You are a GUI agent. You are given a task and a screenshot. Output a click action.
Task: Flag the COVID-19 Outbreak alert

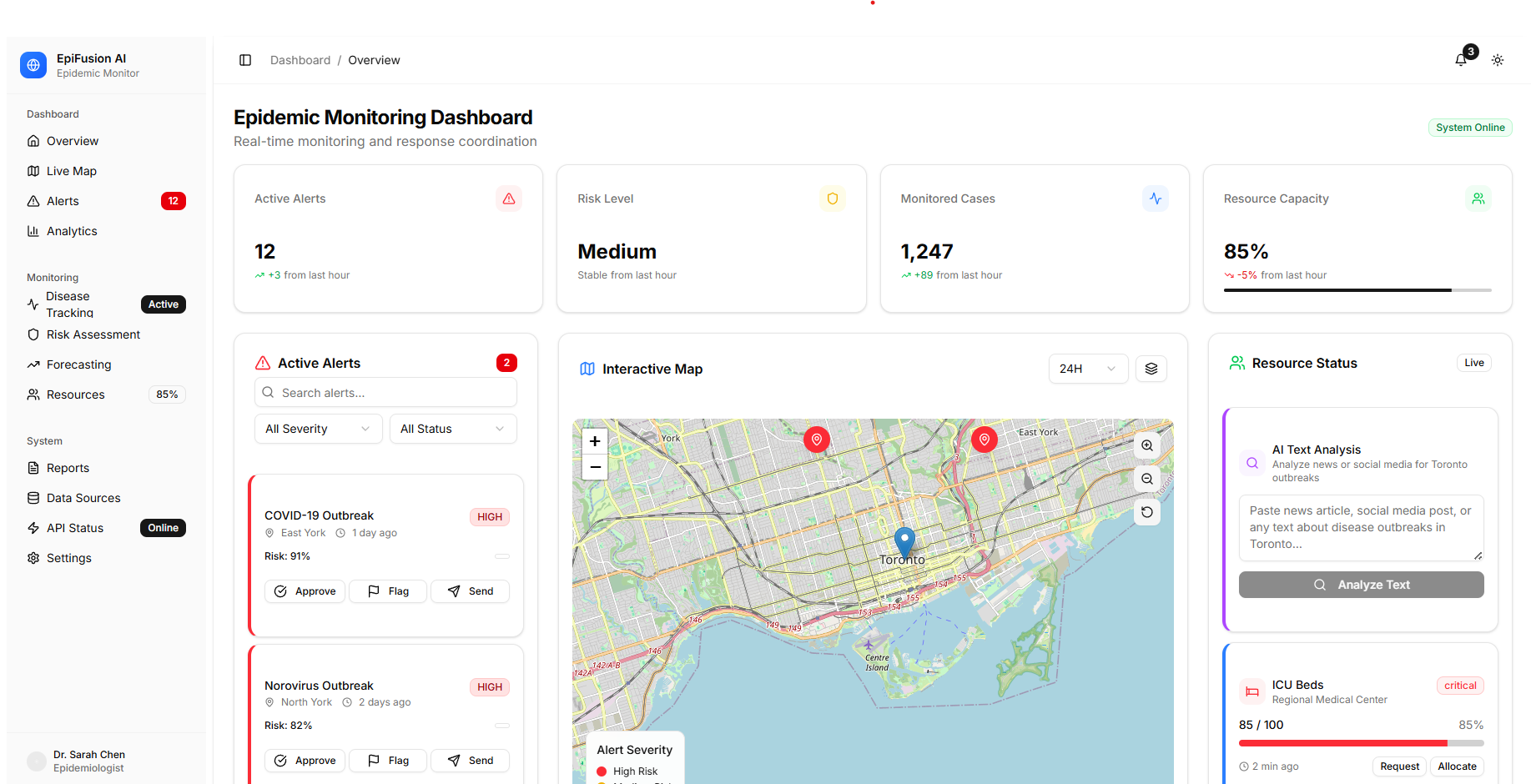pos(388,591)
